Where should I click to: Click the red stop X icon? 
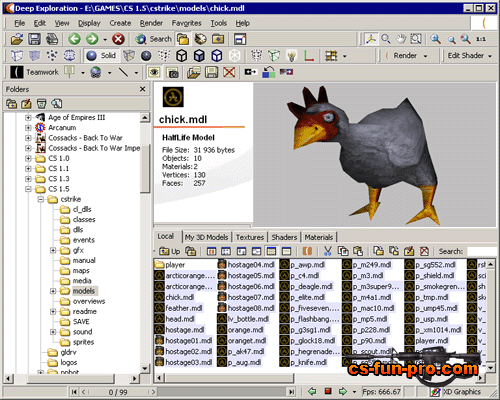[x=118, y=39]
